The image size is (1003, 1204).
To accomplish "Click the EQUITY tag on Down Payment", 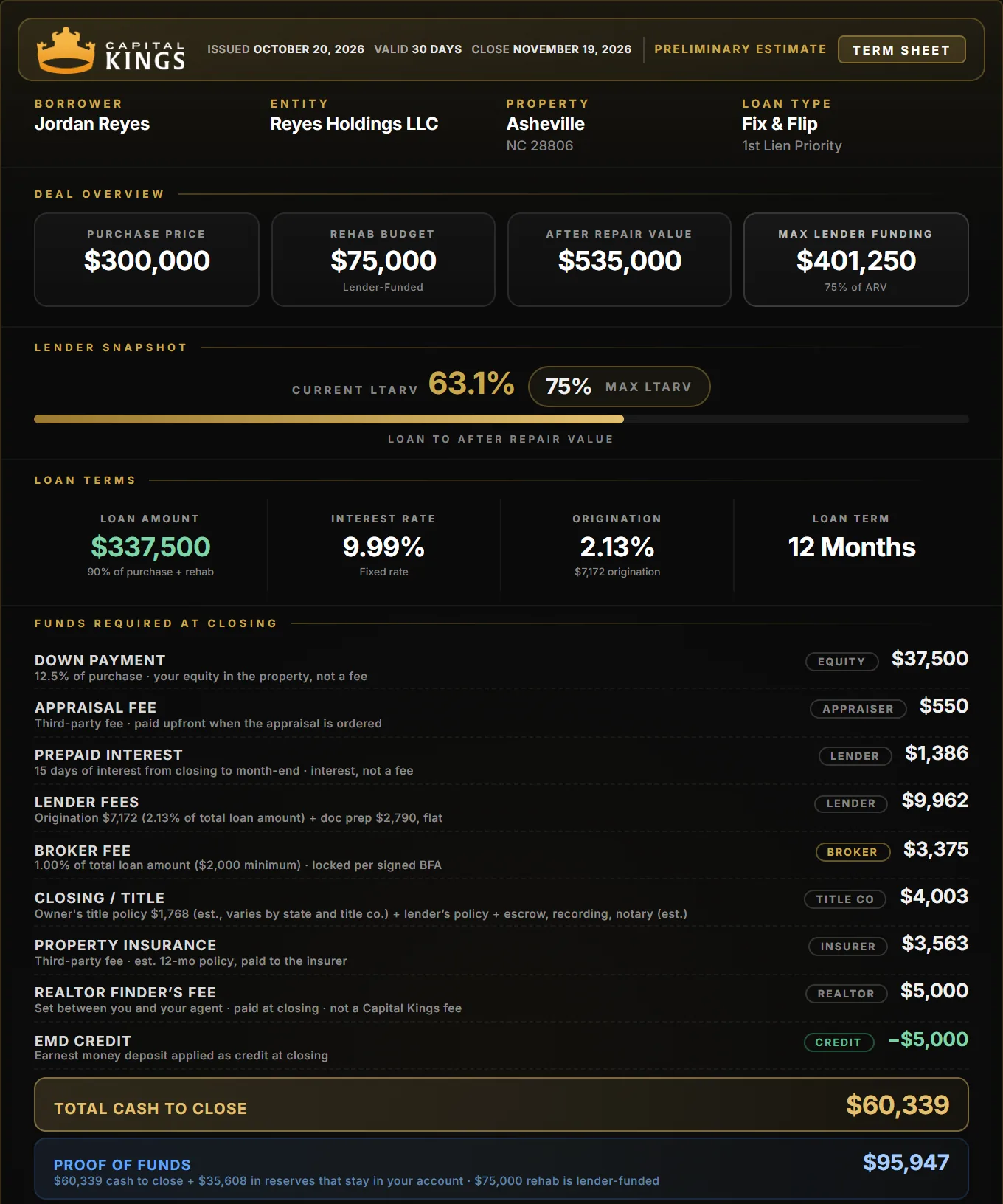I will (x=841, y=662).
